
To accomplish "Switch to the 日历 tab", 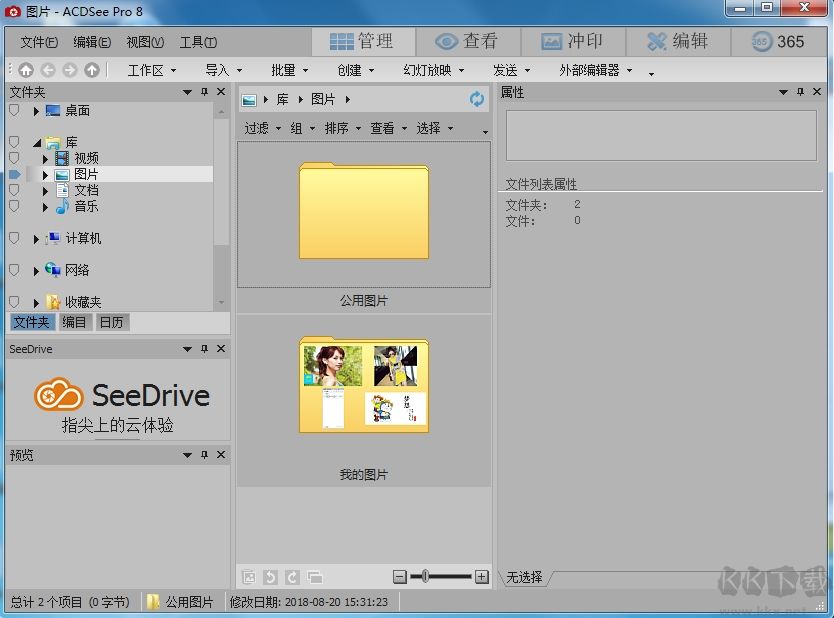I will tap(110, 322).
